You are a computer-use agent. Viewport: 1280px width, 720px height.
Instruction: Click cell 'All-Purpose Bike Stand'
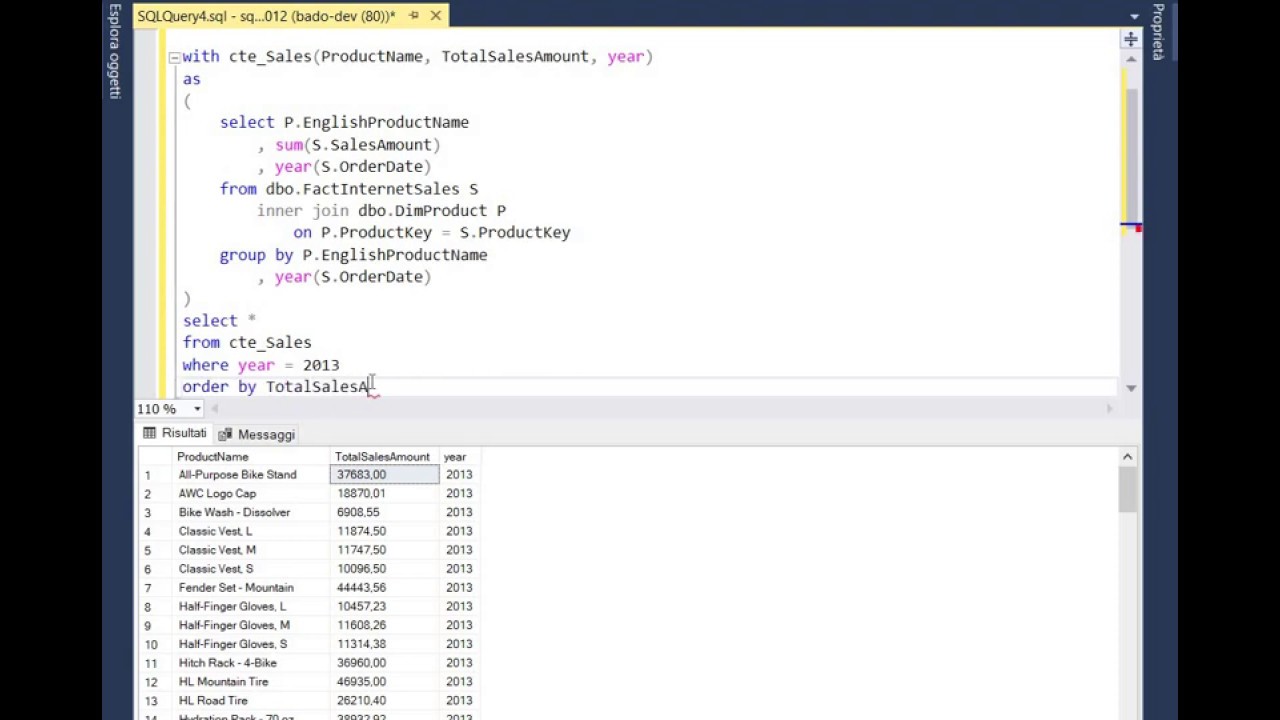point(251,475)
